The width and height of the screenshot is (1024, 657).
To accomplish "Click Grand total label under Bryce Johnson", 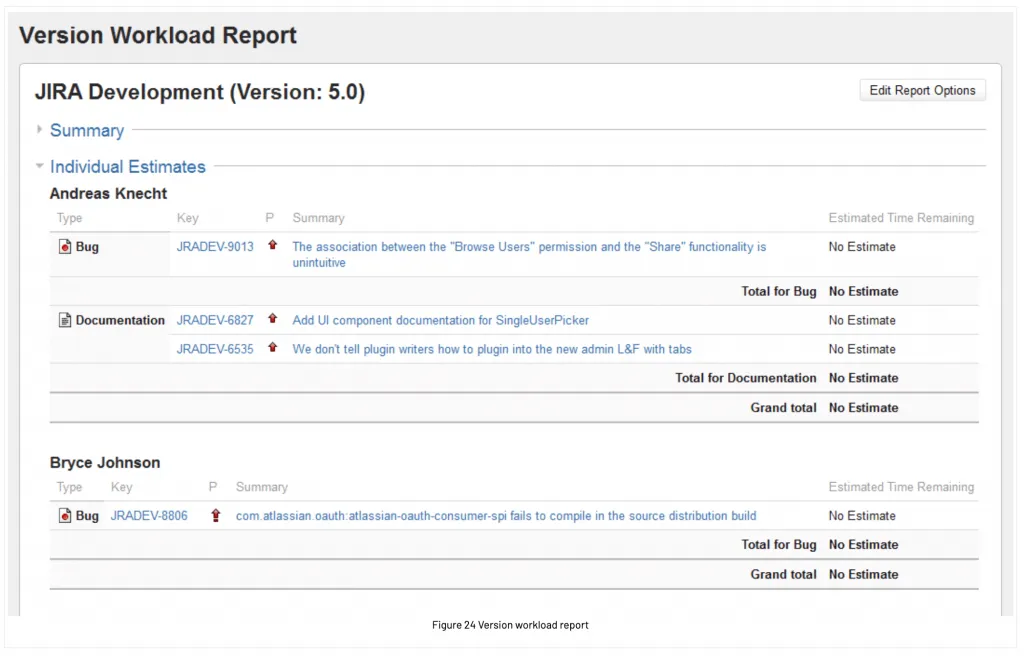I will pos(783,574).
